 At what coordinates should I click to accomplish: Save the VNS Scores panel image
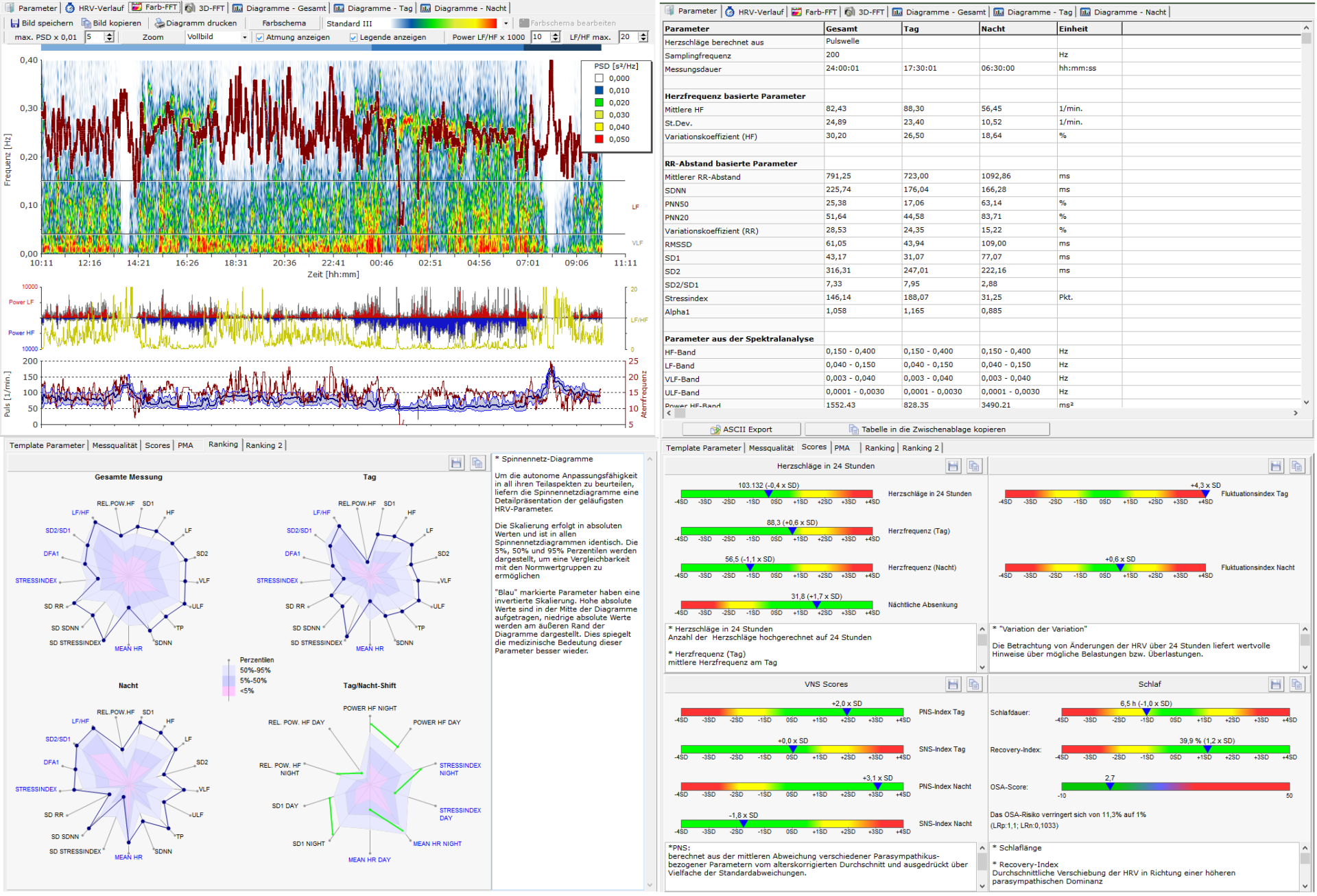[x=953, y=684]
